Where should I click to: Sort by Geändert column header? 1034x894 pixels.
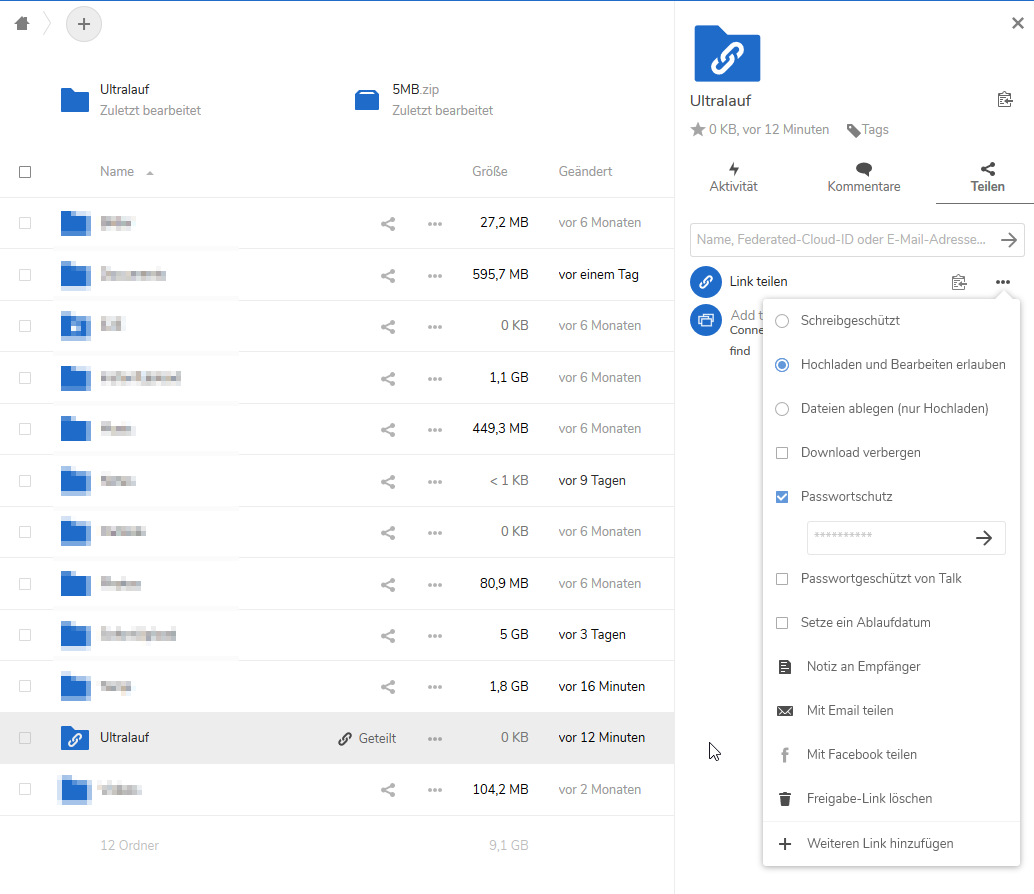point(585,171)
